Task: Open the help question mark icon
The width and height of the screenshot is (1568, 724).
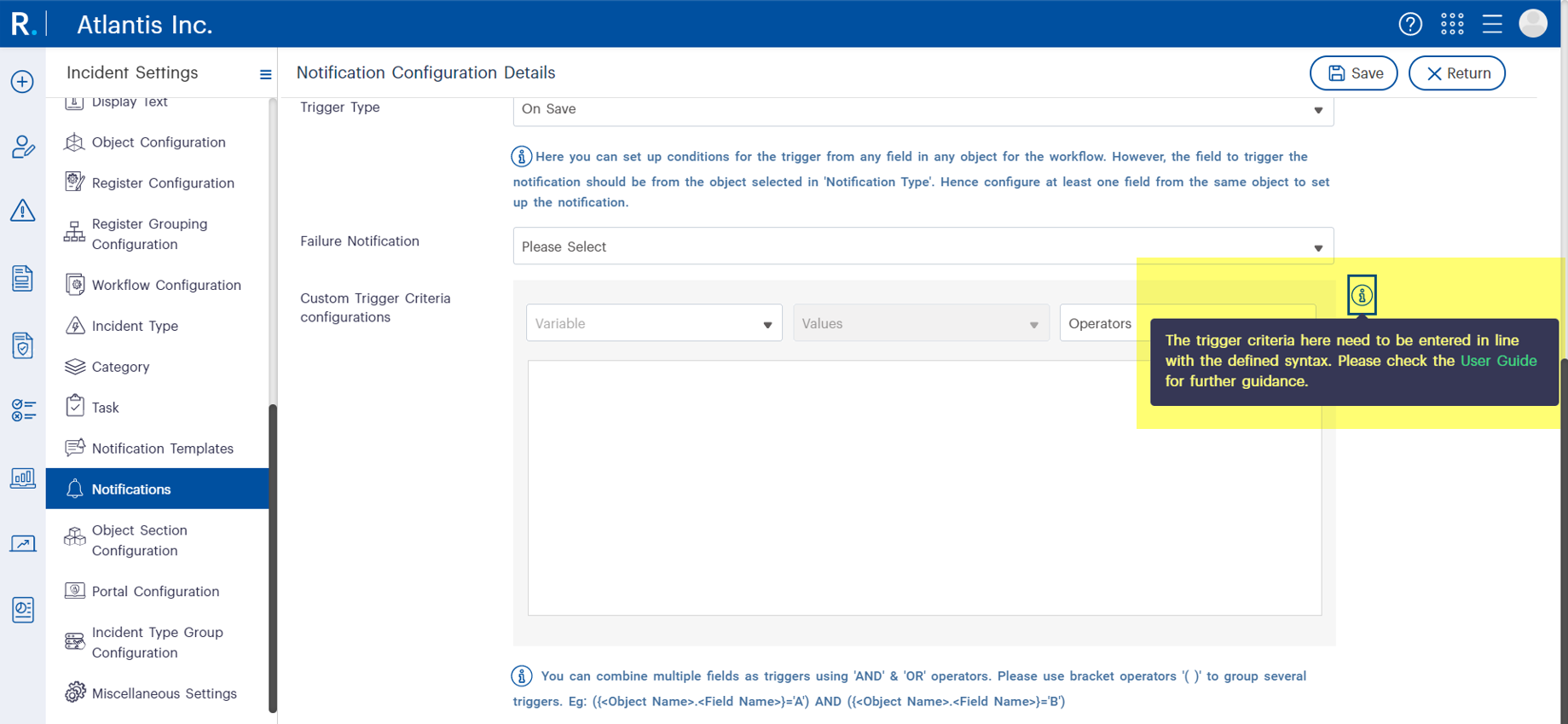Action: (1410, 24)
